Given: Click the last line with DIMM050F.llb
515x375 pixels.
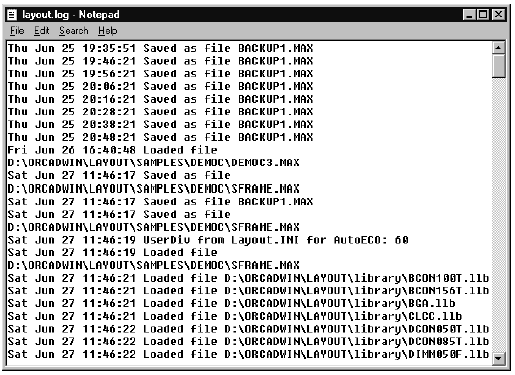Looking at the screenshot, I should tap(248, 354).
